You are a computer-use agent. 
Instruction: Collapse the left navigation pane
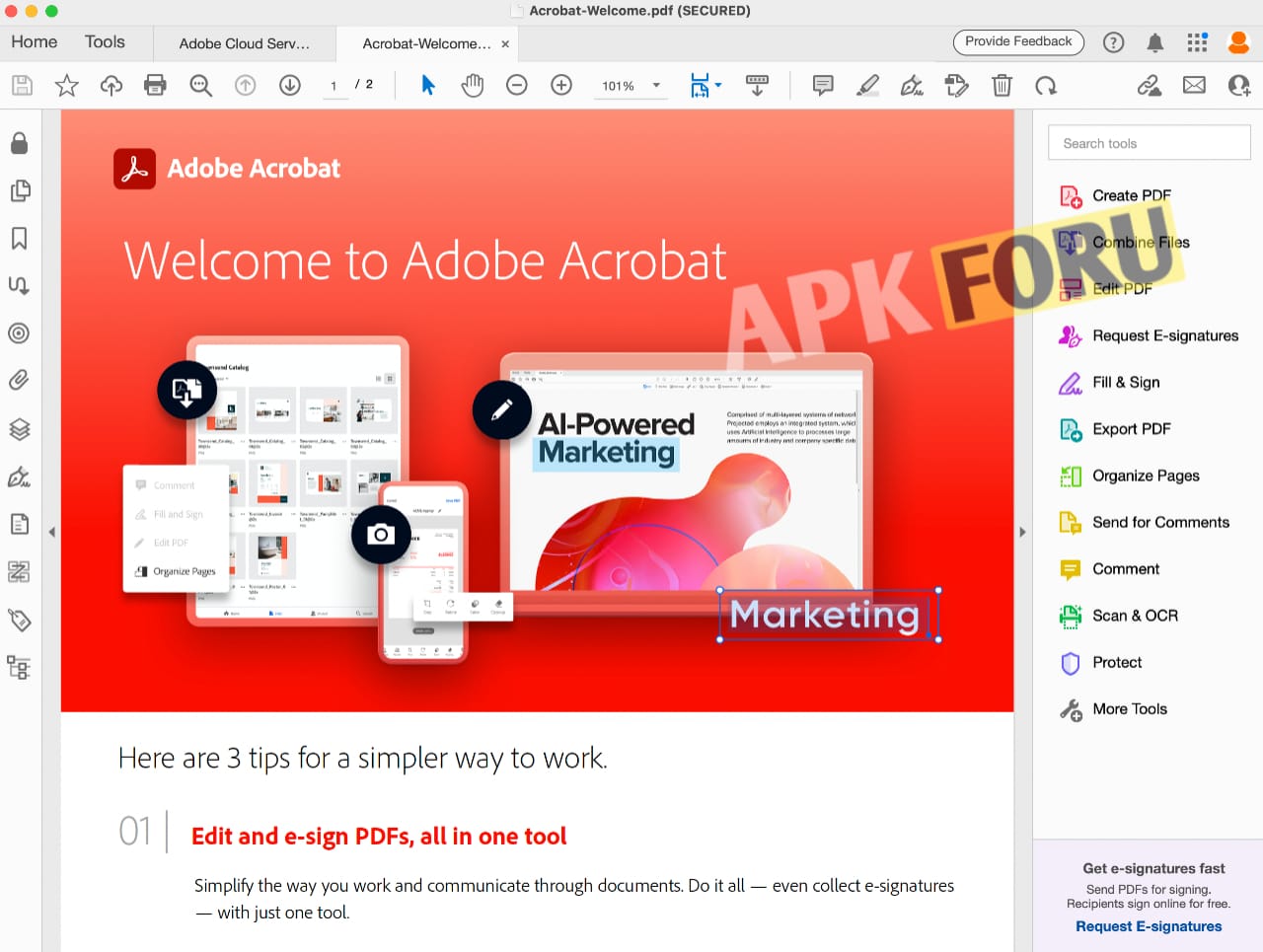point(51,532)
